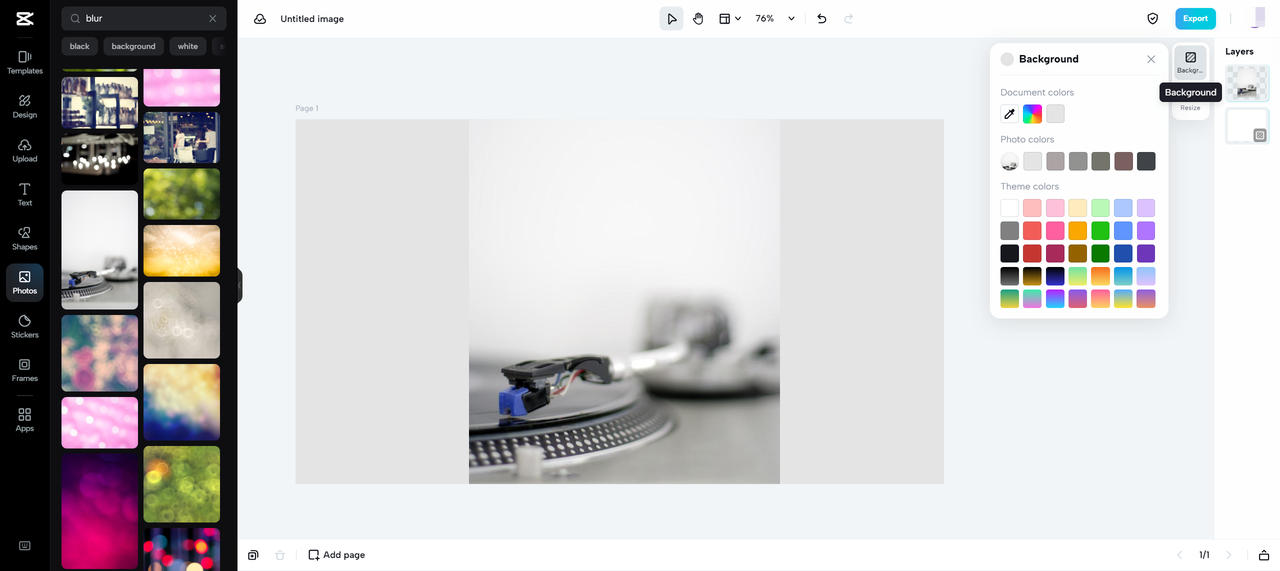Open the Text panel

pyautogui.click(x=25, y=194)
